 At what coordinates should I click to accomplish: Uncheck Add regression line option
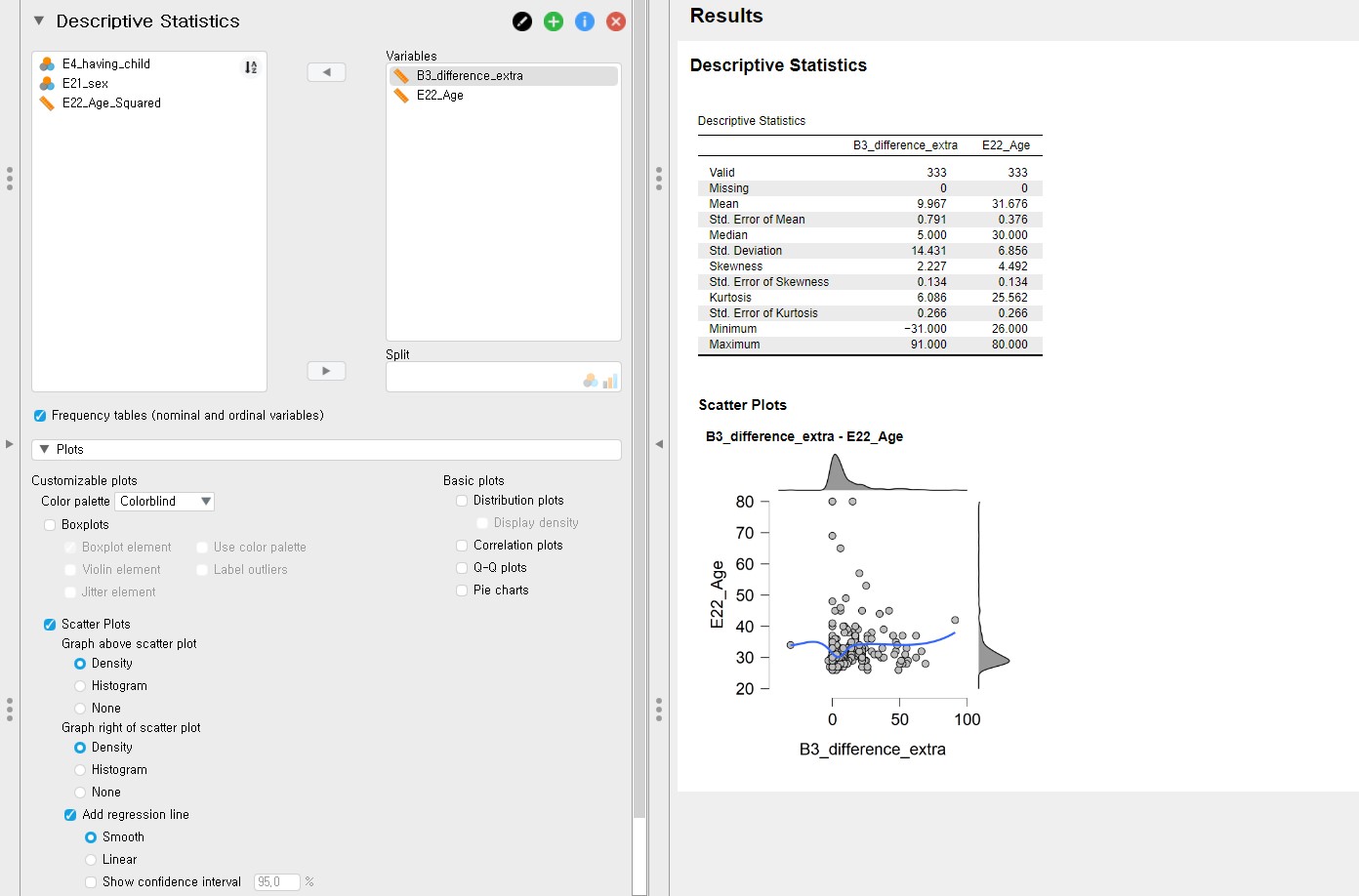click(70, 815)
